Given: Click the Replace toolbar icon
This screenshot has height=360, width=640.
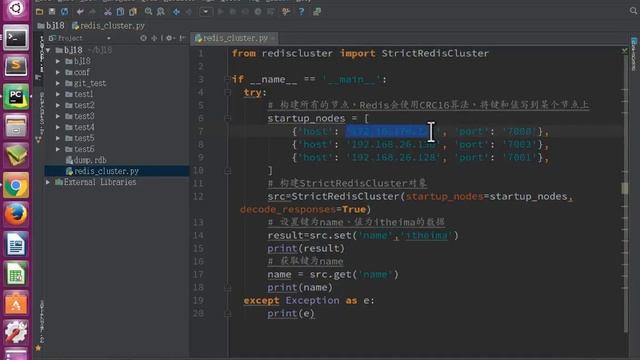Looking at the screenshot, I should click(161, 12).
